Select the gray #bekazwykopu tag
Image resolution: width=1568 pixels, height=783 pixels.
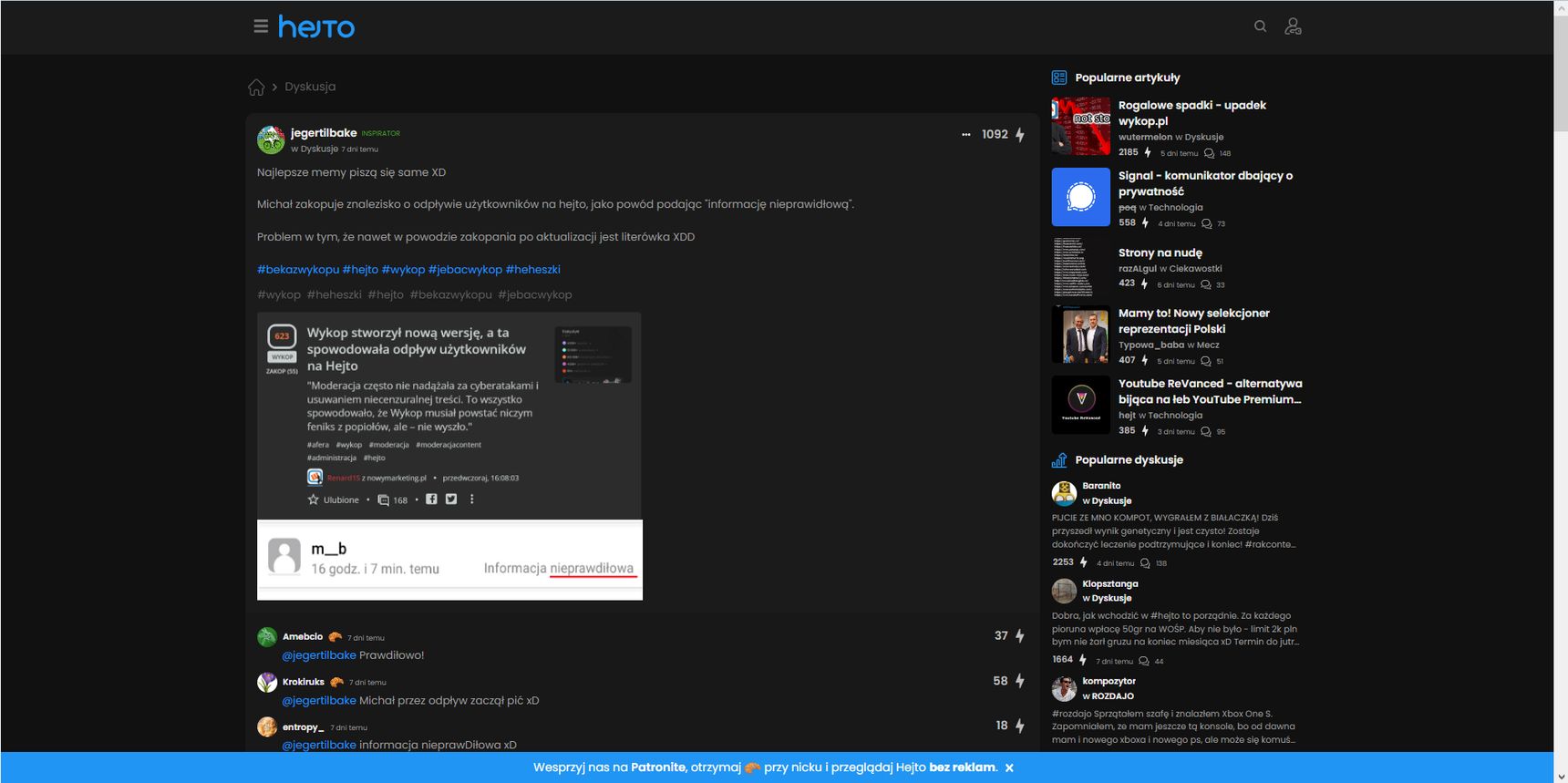coord(451,295)
